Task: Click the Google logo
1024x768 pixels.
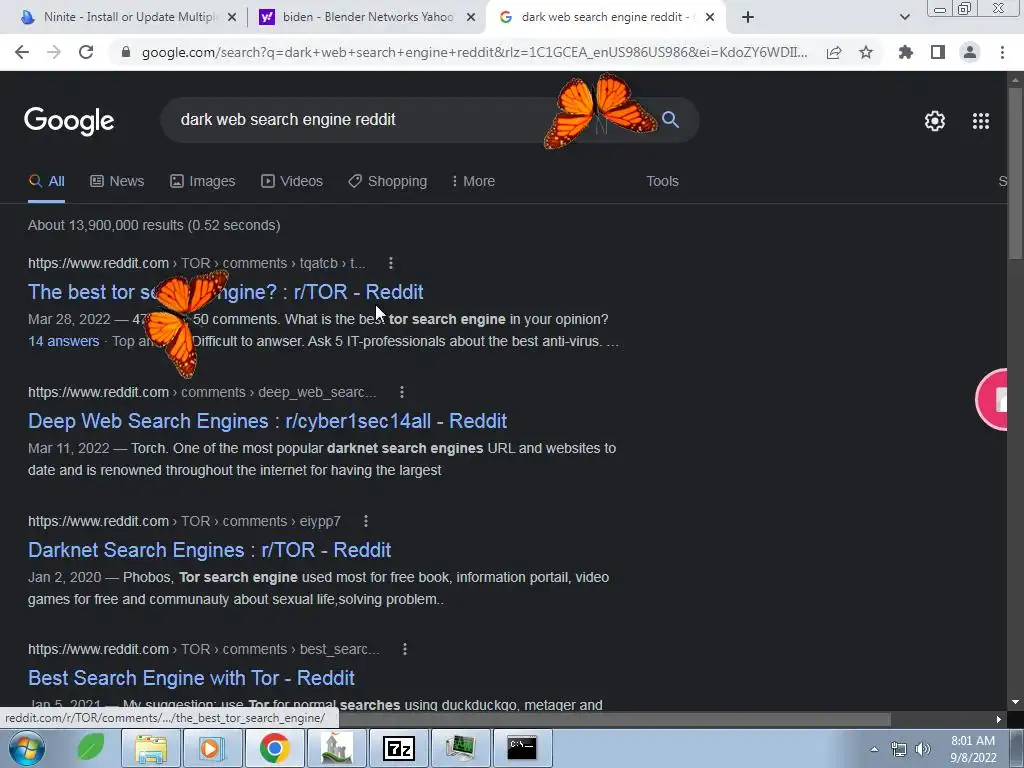Action: pyautogui.click(x=69, y=121)
